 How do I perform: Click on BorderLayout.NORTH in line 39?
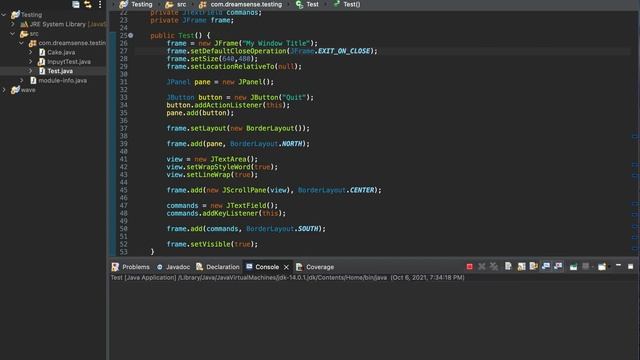266,144
